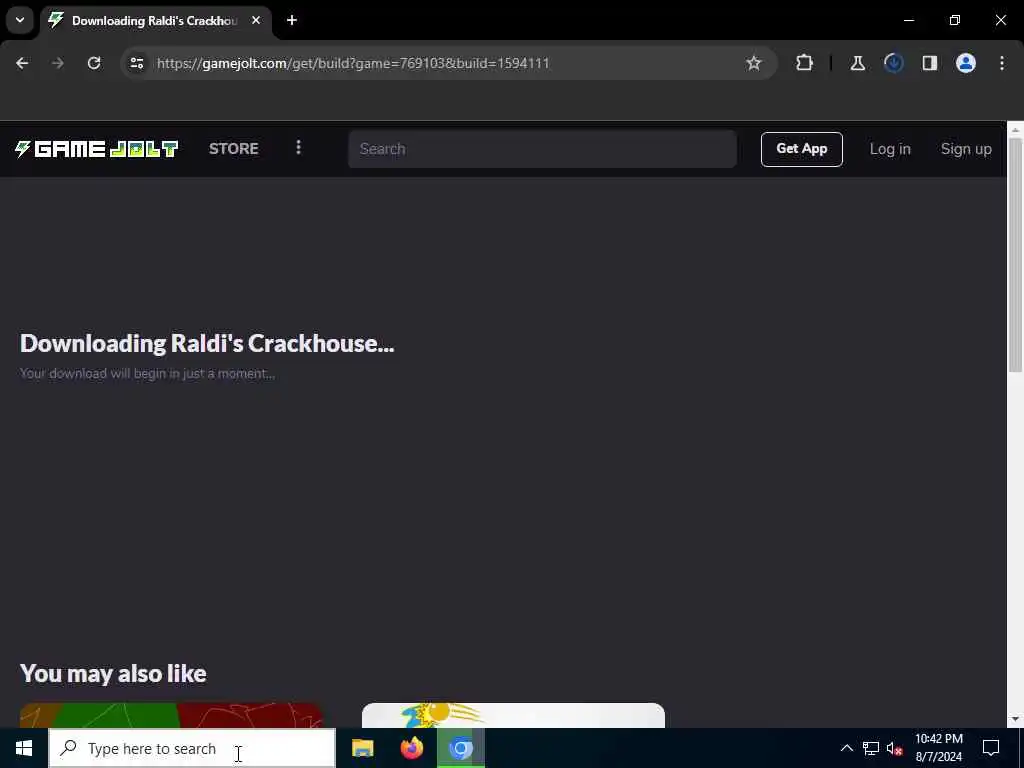Focus the Game Jolt Search field

[x=542, y=149]
